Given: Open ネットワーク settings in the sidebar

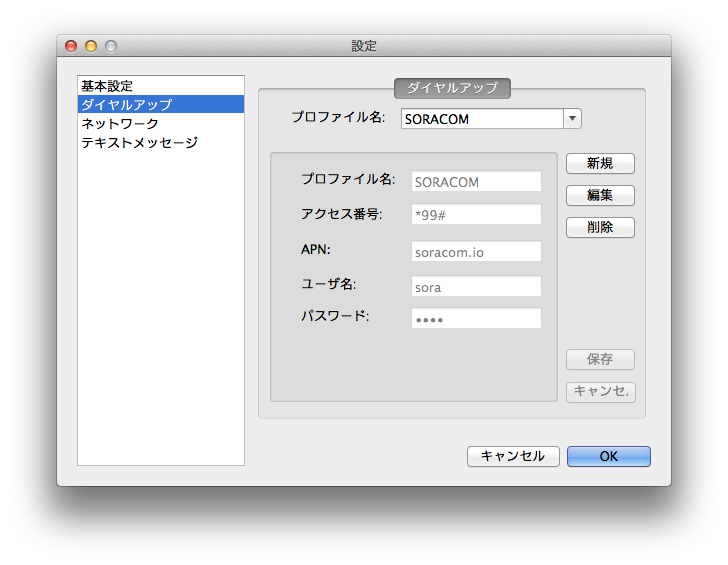Looking at the screenshot, I should coord(161,123).
